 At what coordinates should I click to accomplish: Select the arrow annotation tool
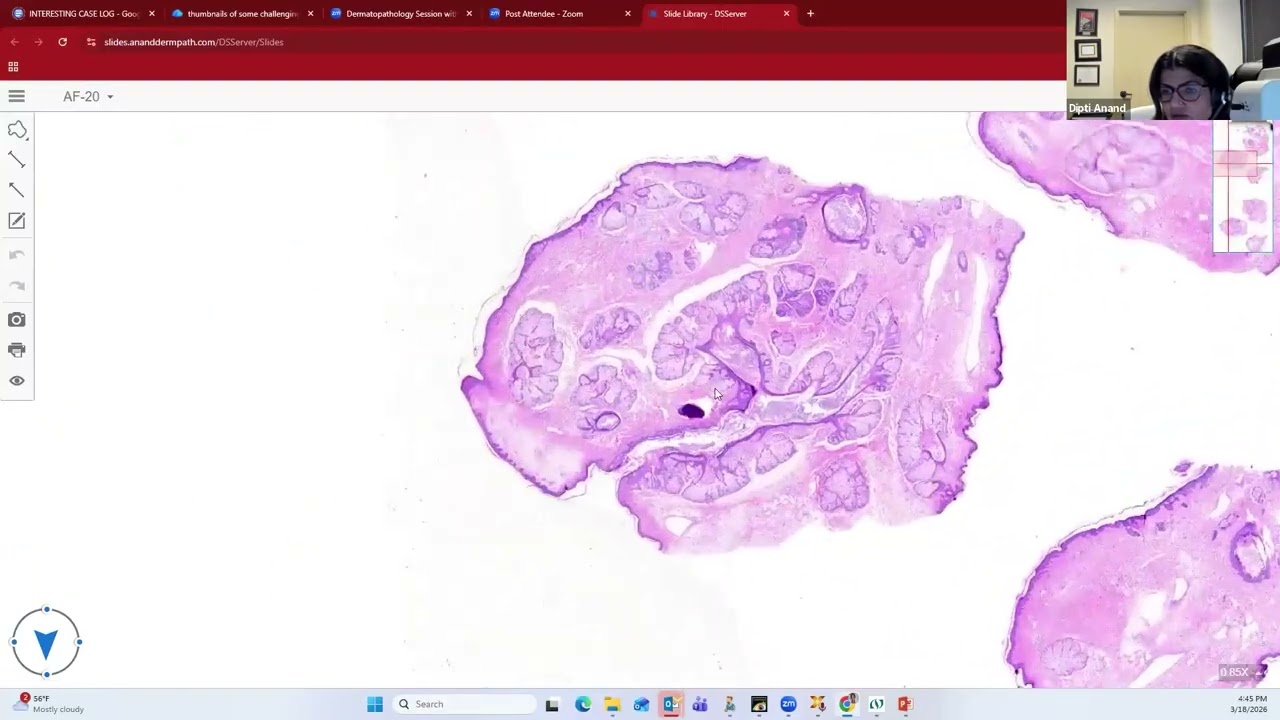pos(17,190)
